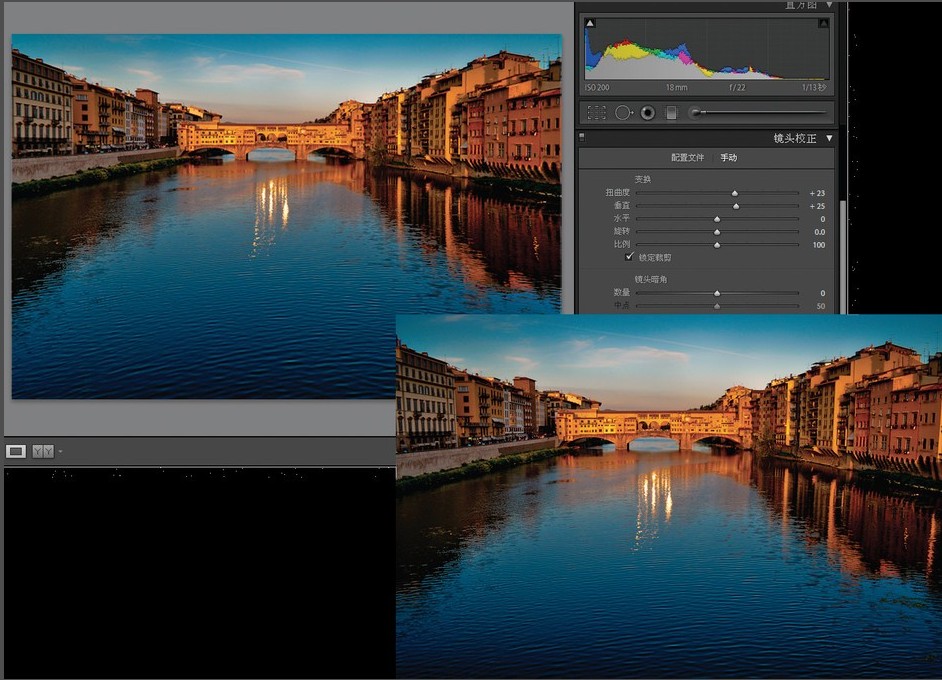Image resolution: width=942 pixels, height=680 pixels.
Task: Click the ISO 200 readout
Action: (x=597, y=88)
